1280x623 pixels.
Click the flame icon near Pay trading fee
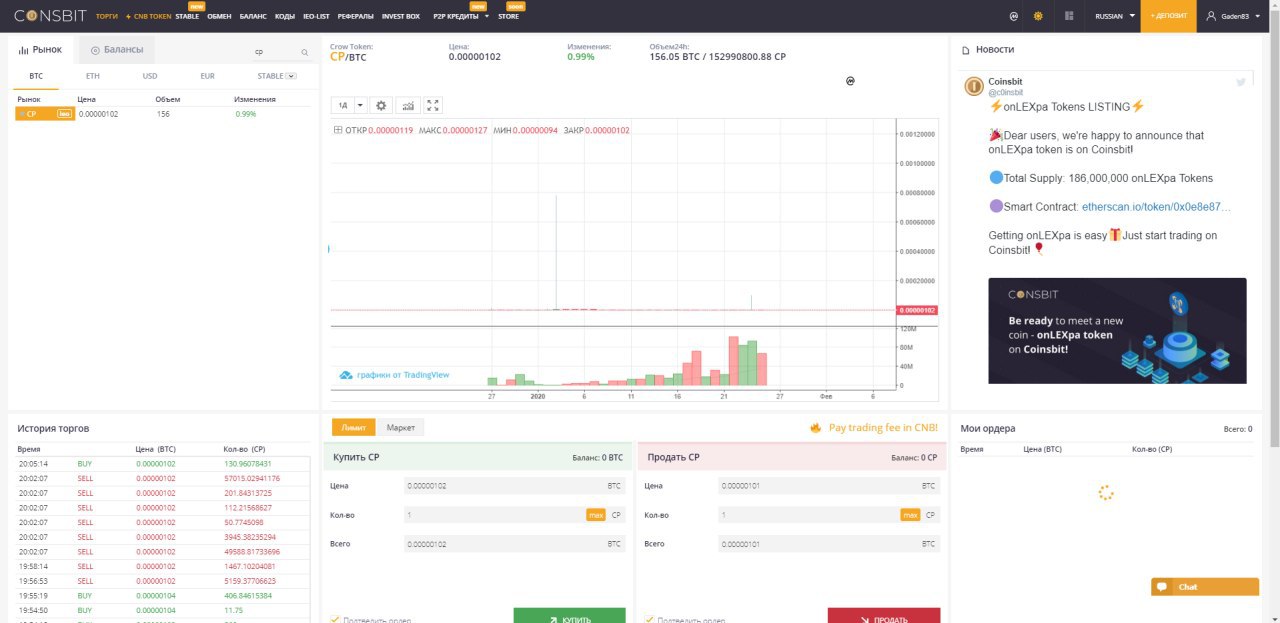pyautogui.click(x=816, y=428)
